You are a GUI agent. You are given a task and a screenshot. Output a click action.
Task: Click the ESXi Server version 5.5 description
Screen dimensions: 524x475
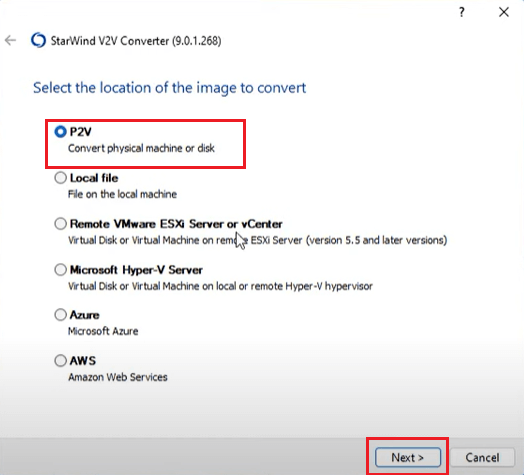coord(257,240)
